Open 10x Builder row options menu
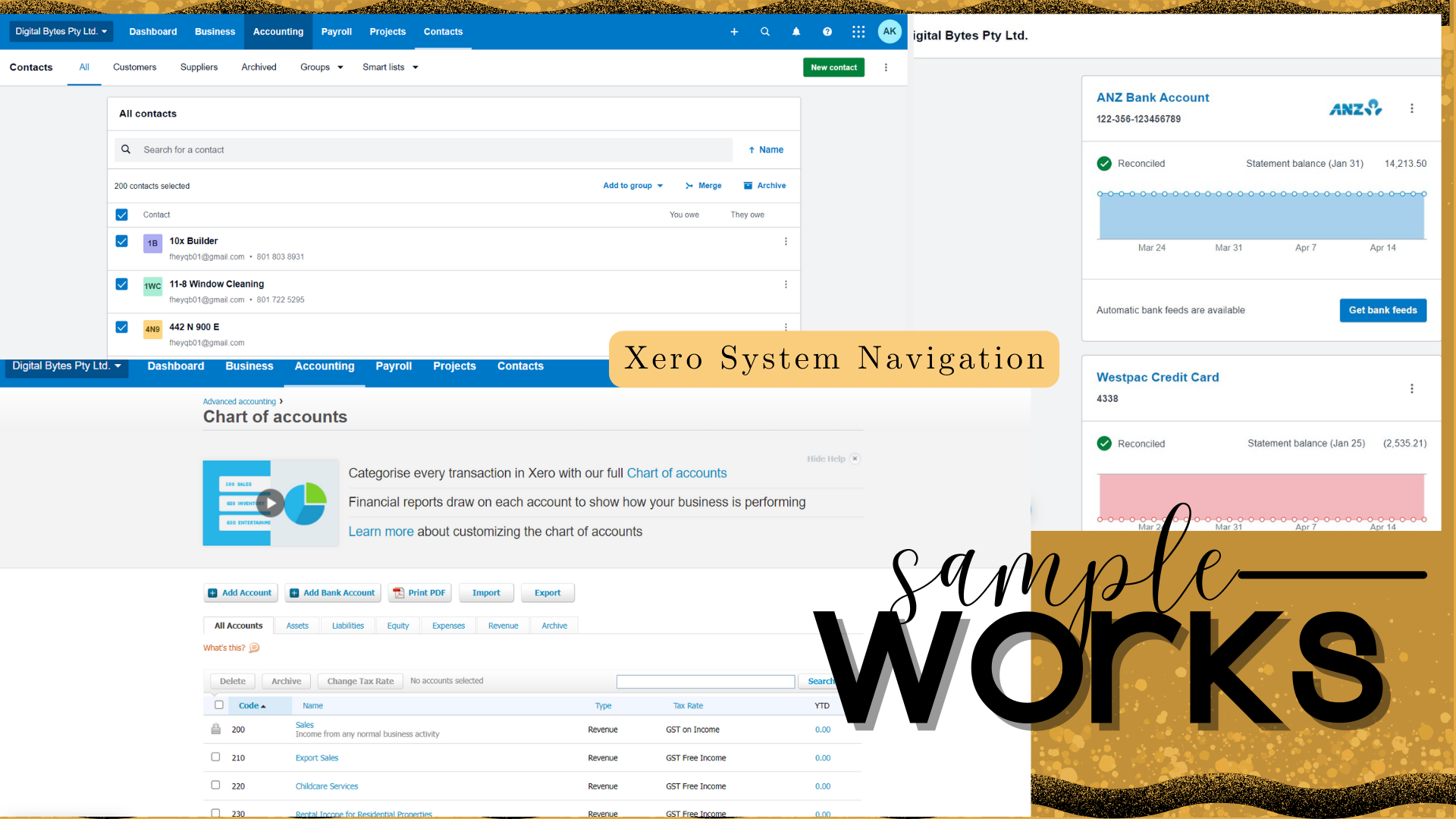Viewport: 1456px width, 819px height. [786, 242]
